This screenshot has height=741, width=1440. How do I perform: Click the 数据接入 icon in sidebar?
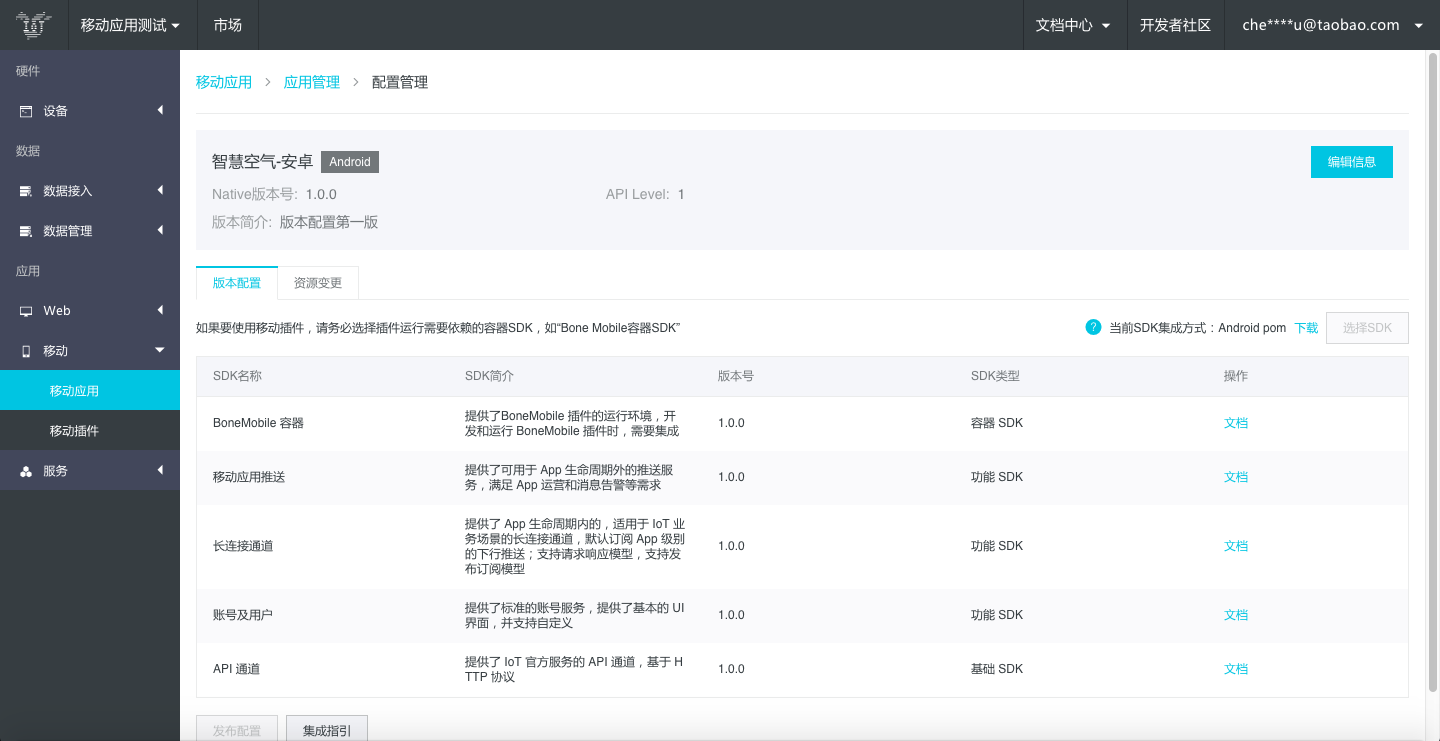pyautogui.click(x=26, y=191)
